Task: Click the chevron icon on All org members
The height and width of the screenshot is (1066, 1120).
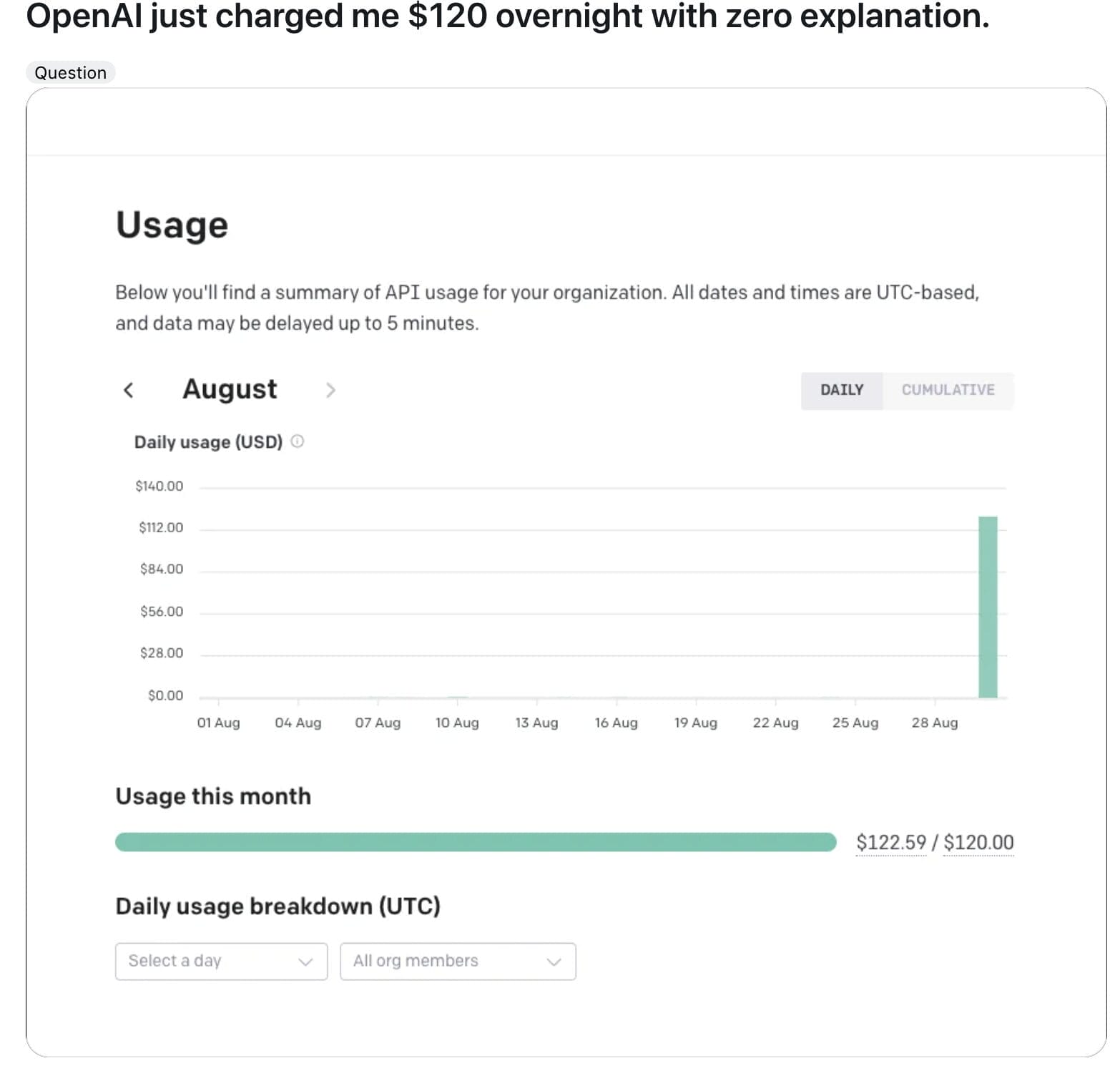Action: (554, 962)
